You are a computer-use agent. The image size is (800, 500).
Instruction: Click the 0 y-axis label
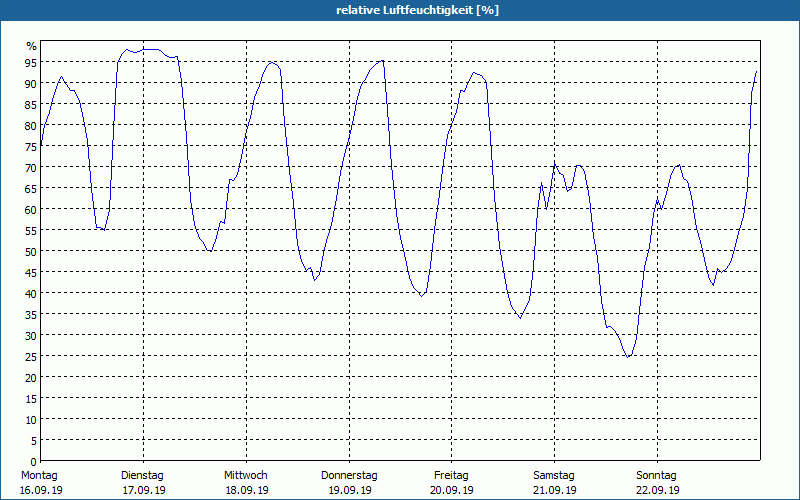pyautogui.click(x=34, y=461)
